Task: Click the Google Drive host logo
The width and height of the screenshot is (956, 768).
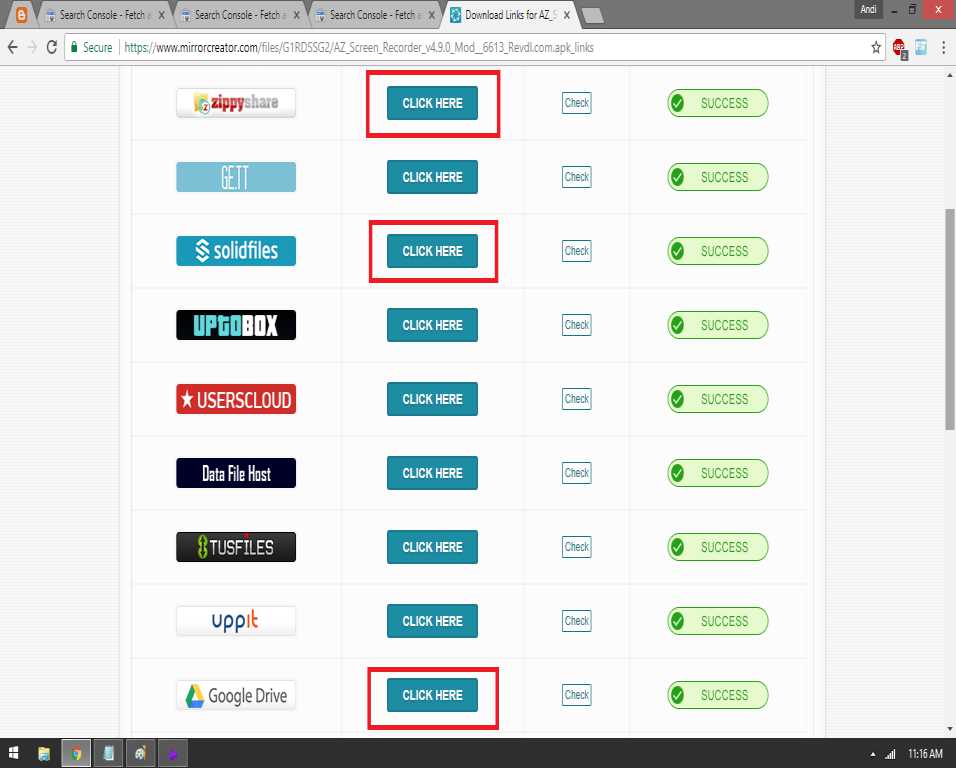Action: [x=236, y=695]
